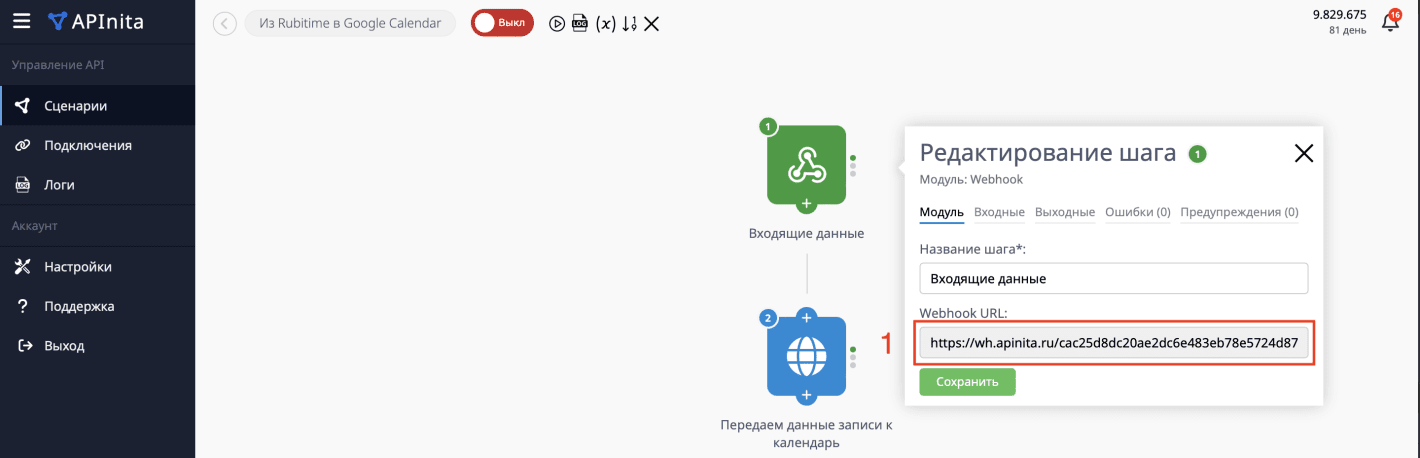Click the '81 день' remaining days text

(1347, 31)
